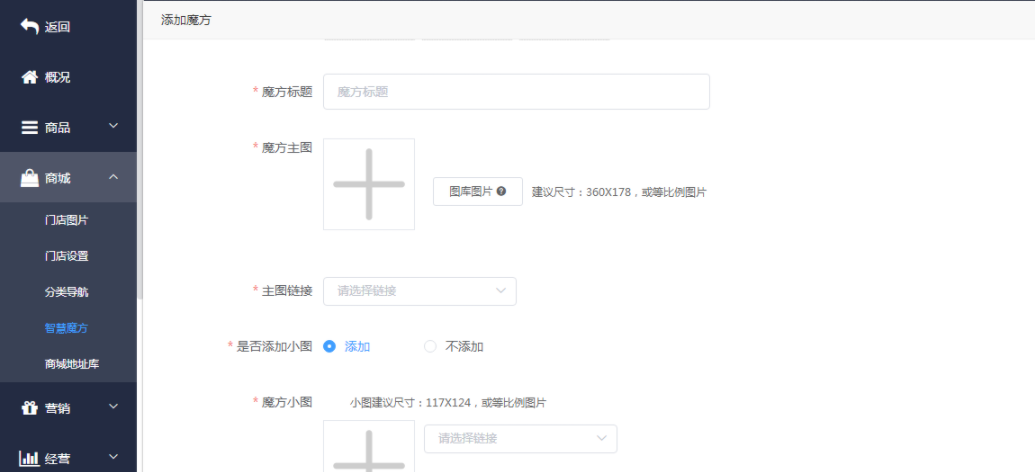Screen dimensions: 1035x472
Task: Select the 不添加 radio button
Action: [430, 347]
